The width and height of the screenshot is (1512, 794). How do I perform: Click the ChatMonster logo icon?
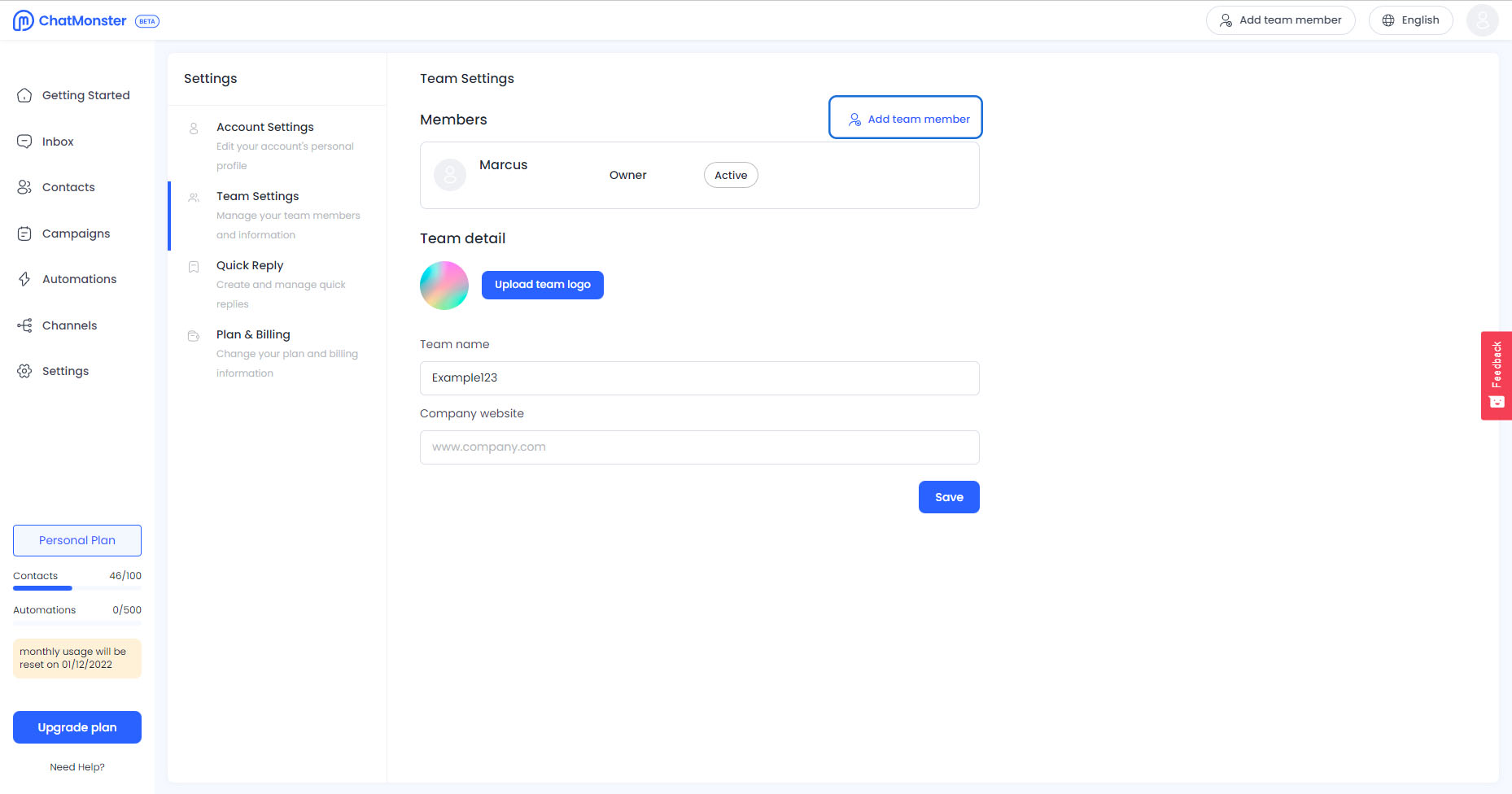(x=24, y=20)
